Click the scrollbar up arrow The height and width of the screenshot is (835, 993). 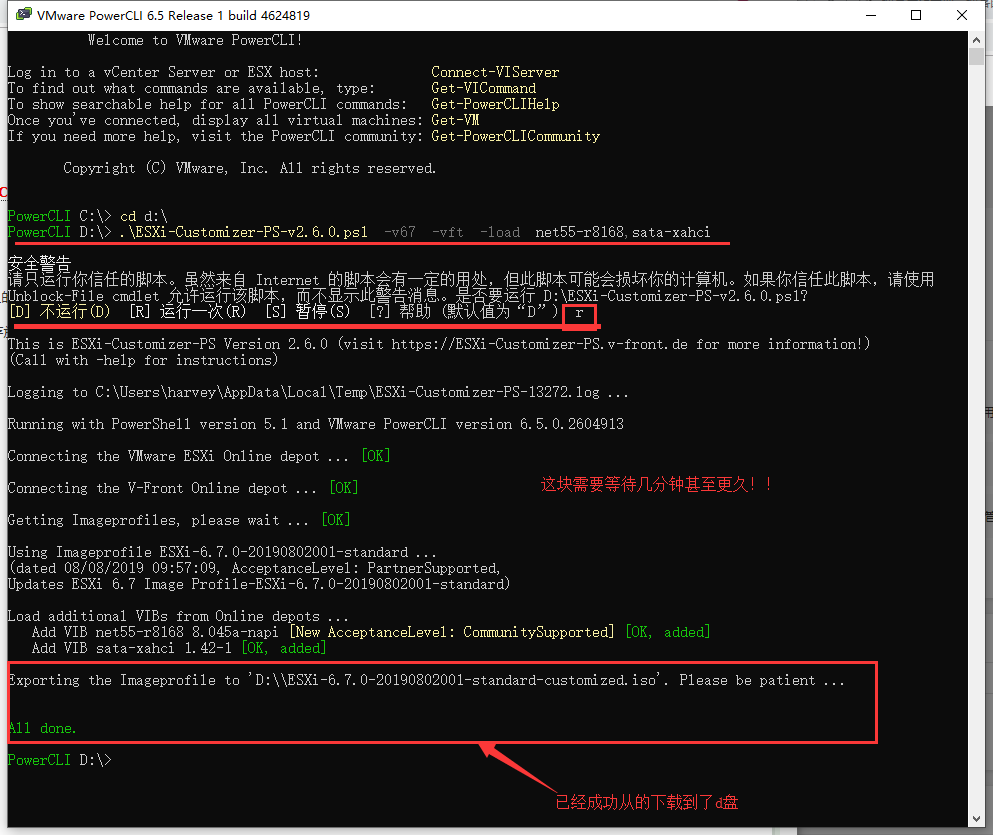[x=976, y=40]
